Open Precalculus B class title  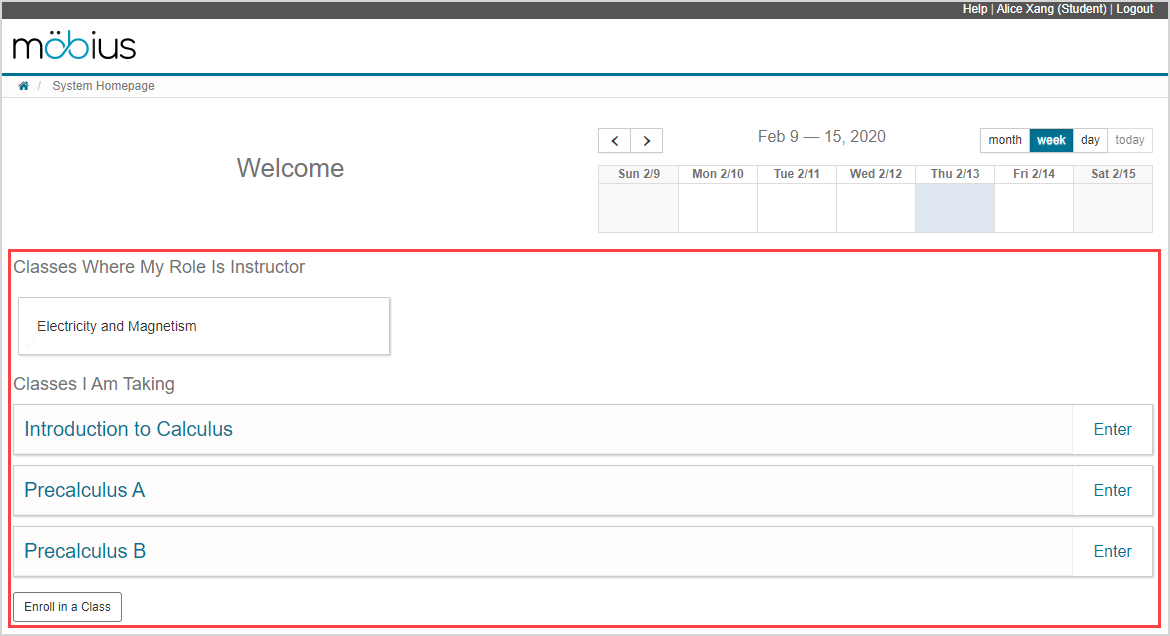tap(85, 551)
